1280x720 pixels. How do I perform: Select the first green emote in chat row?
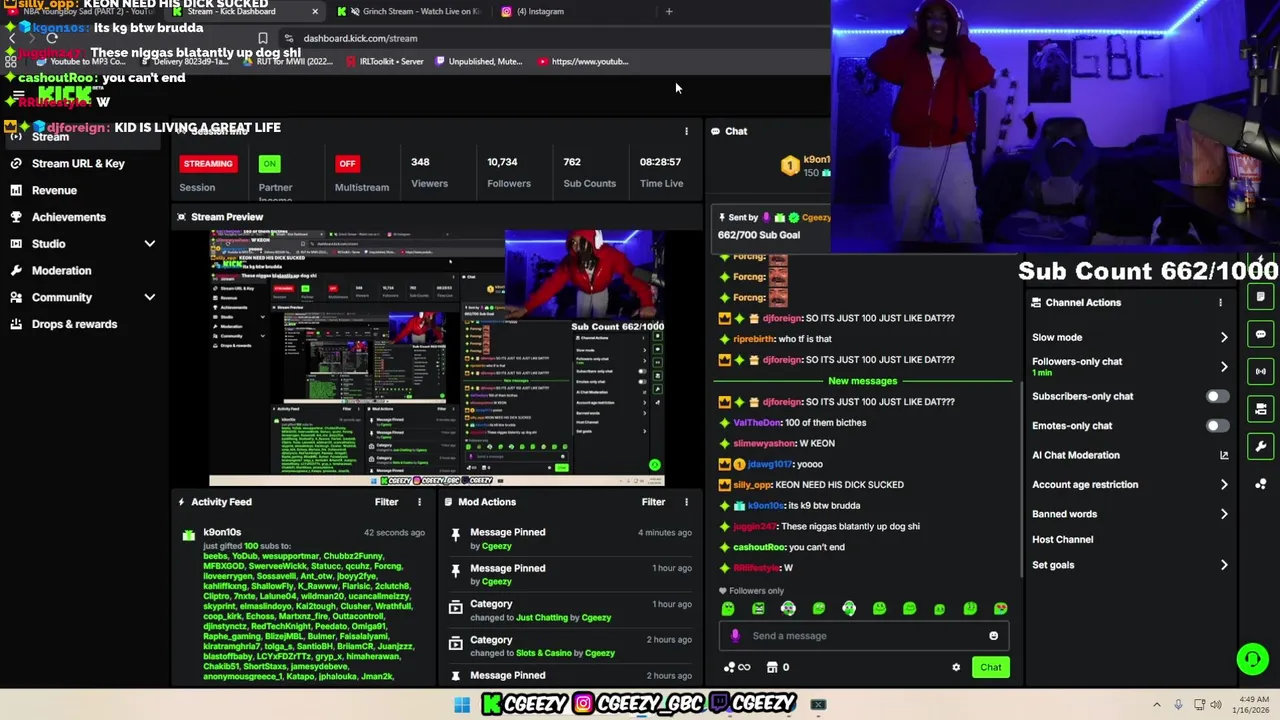point(728,608)
